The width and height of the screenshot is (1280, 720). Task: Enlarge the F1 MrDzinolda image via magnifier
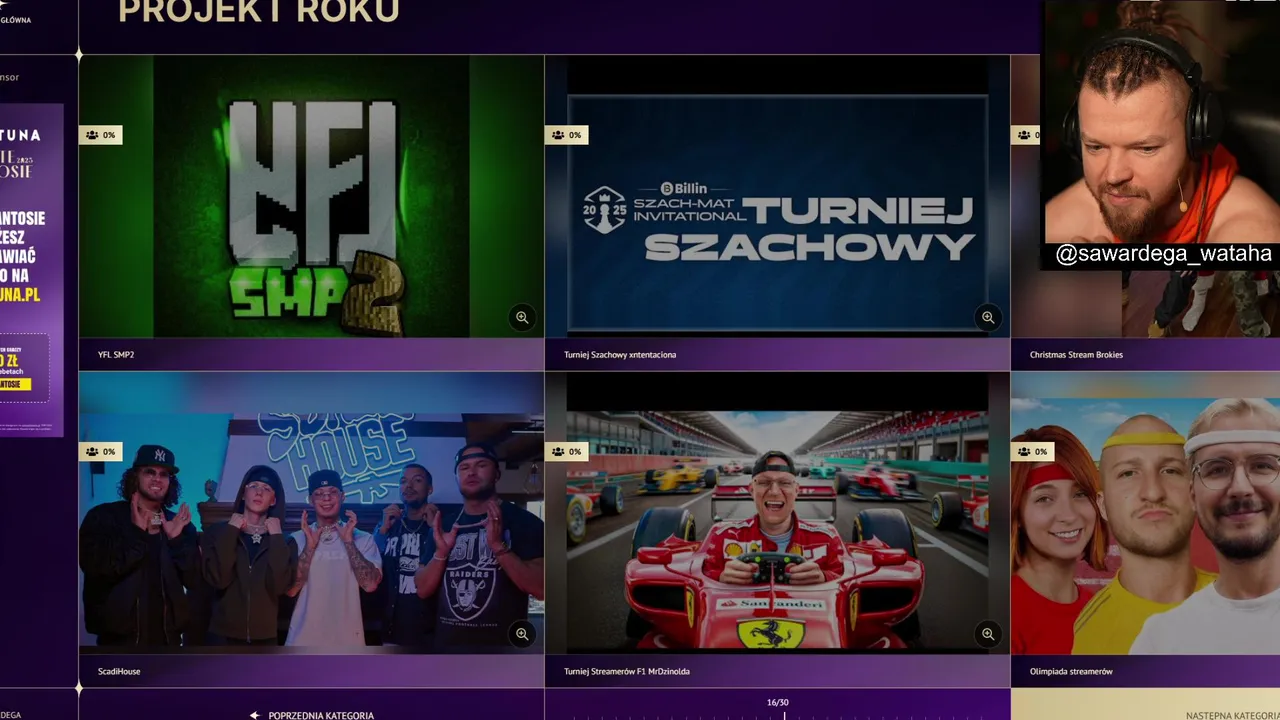pos(988,634)
